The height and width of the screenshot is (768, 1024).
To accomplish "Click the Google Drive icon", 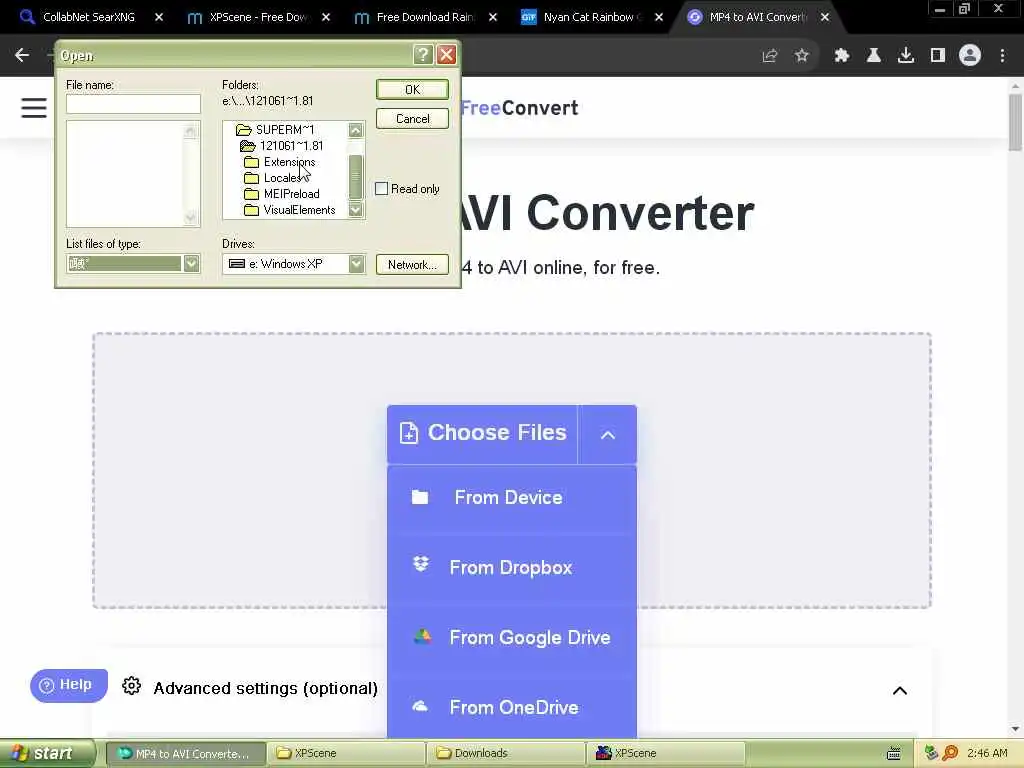I will [x=422, y=636].
